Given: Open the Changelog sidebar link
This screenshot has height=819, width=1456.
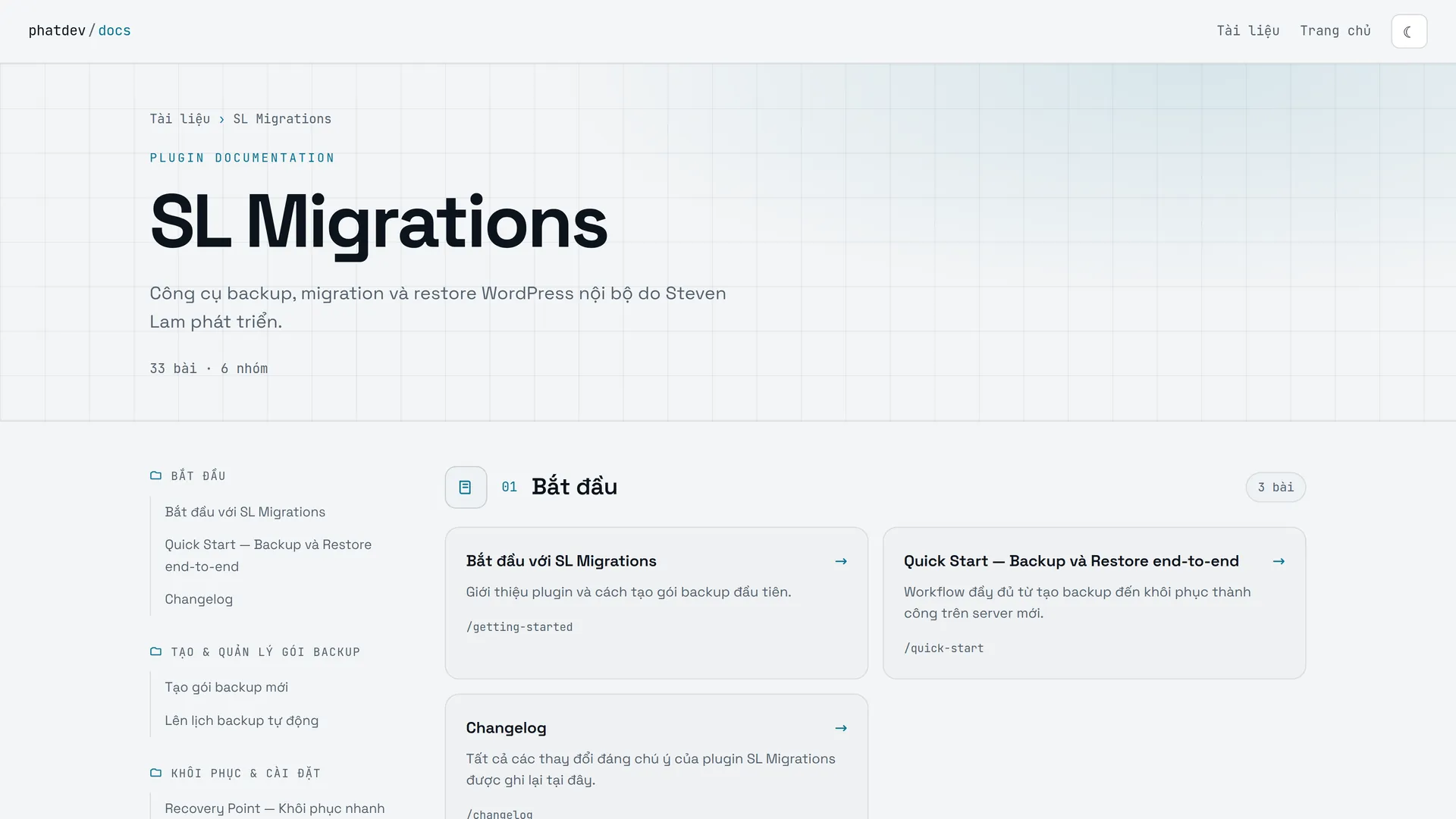Looking at the screenshot, I should pos(199,599).
